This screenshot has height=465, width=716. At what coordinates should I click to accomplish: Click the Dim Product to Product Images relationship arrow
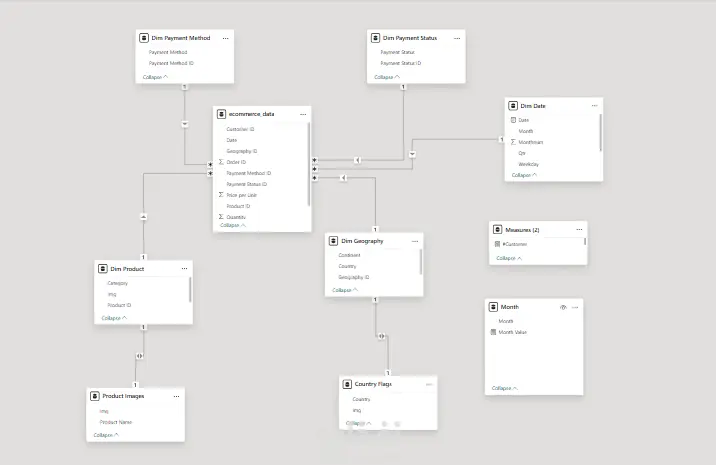pyautogui.click(x=140, y=356)
